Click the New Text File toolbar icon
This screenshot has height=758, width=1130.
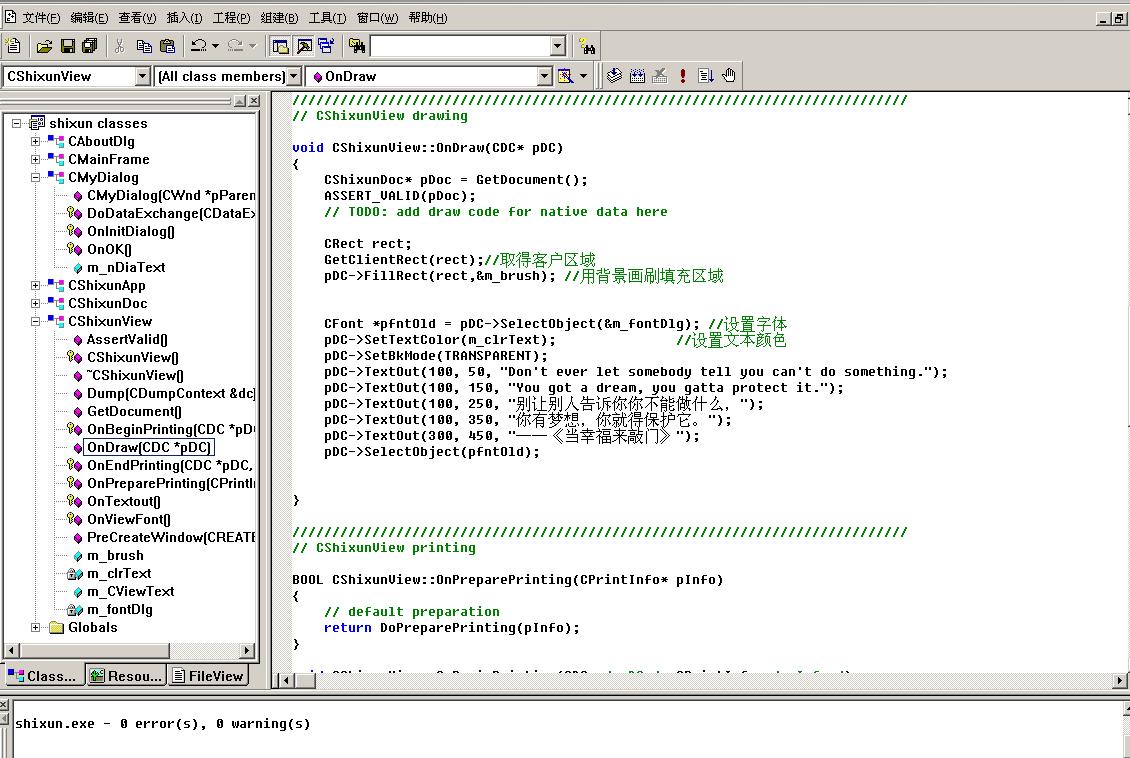coord(13,46)
